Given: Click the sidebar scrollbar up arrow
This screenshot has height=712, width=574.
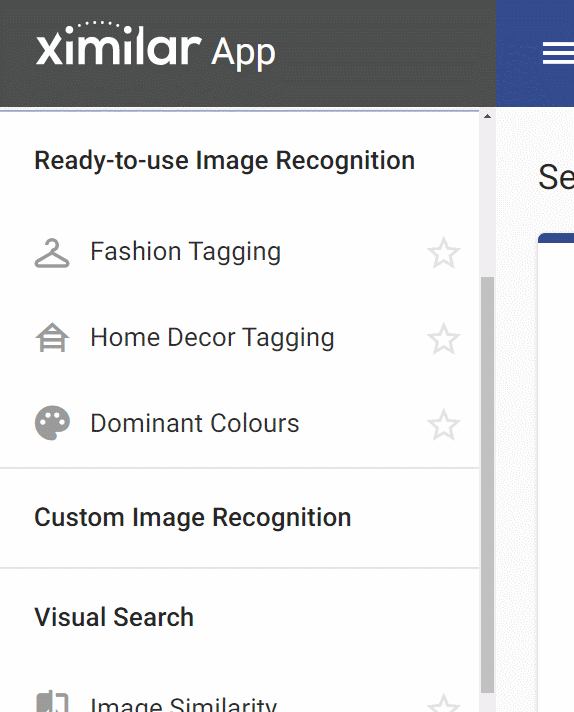Looking at the screenshot, I should tap(487, 117).
